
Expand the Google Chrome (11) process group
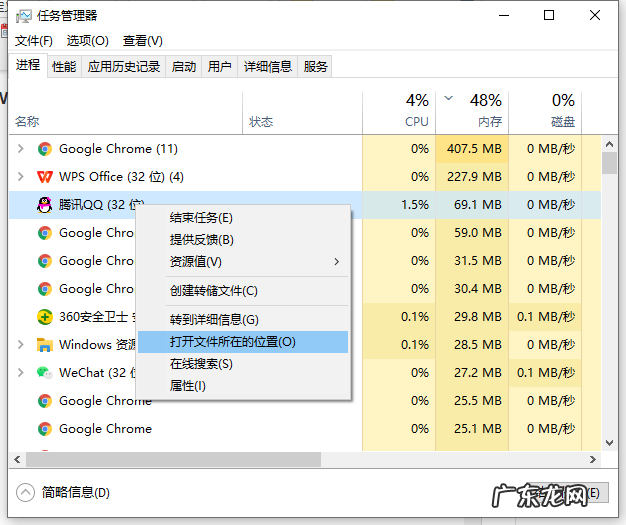click(x=21, y=149)
